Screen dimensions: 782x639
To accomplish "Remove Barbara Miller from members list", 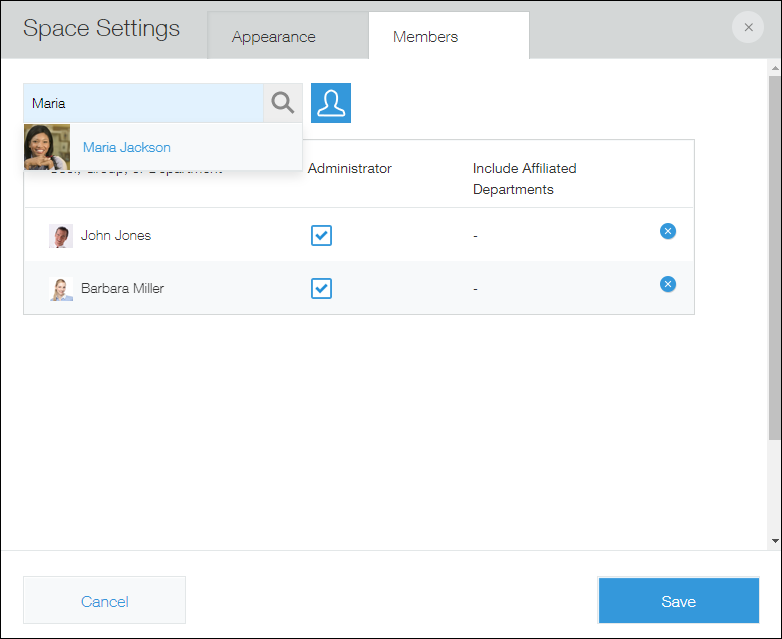I will [x=668, y=284].
